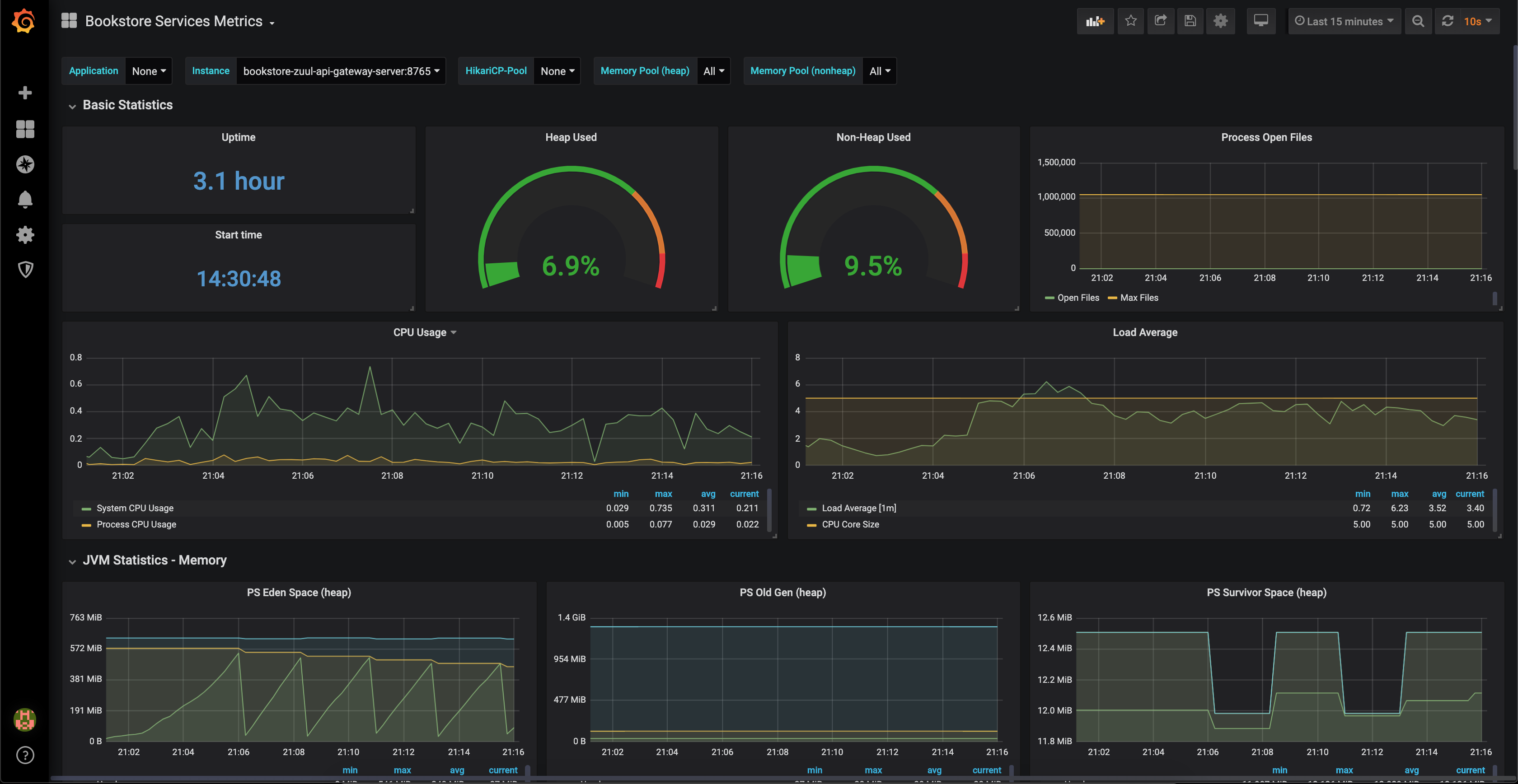Image resolution: width=1518 pixels, height=784 pixels.
Task: Star this dashboard as favorite
Action: click(1130, 21)
